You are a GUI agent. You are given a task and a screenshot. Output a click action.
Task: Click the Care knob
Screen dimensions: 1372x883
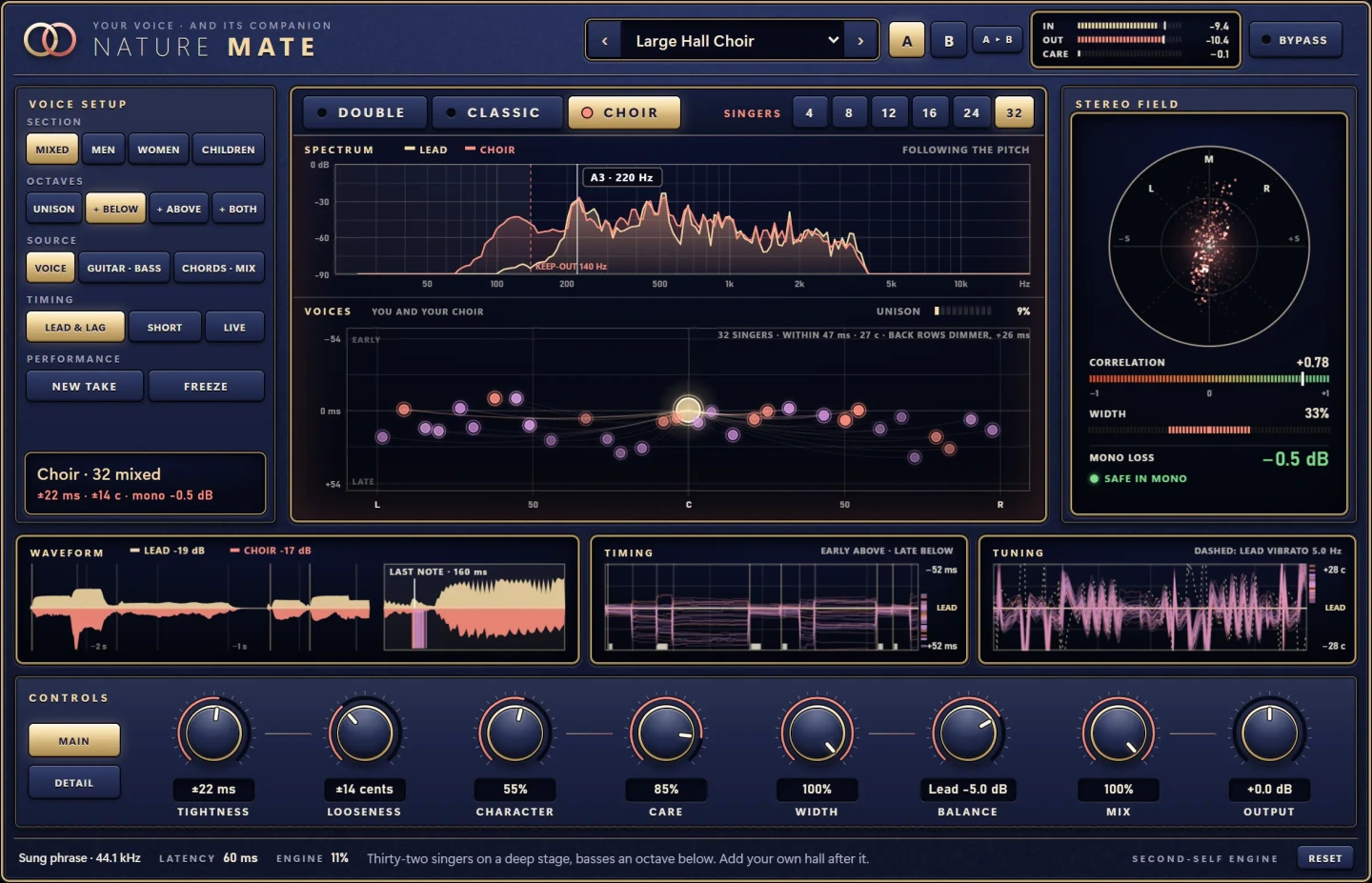point(666,732)
